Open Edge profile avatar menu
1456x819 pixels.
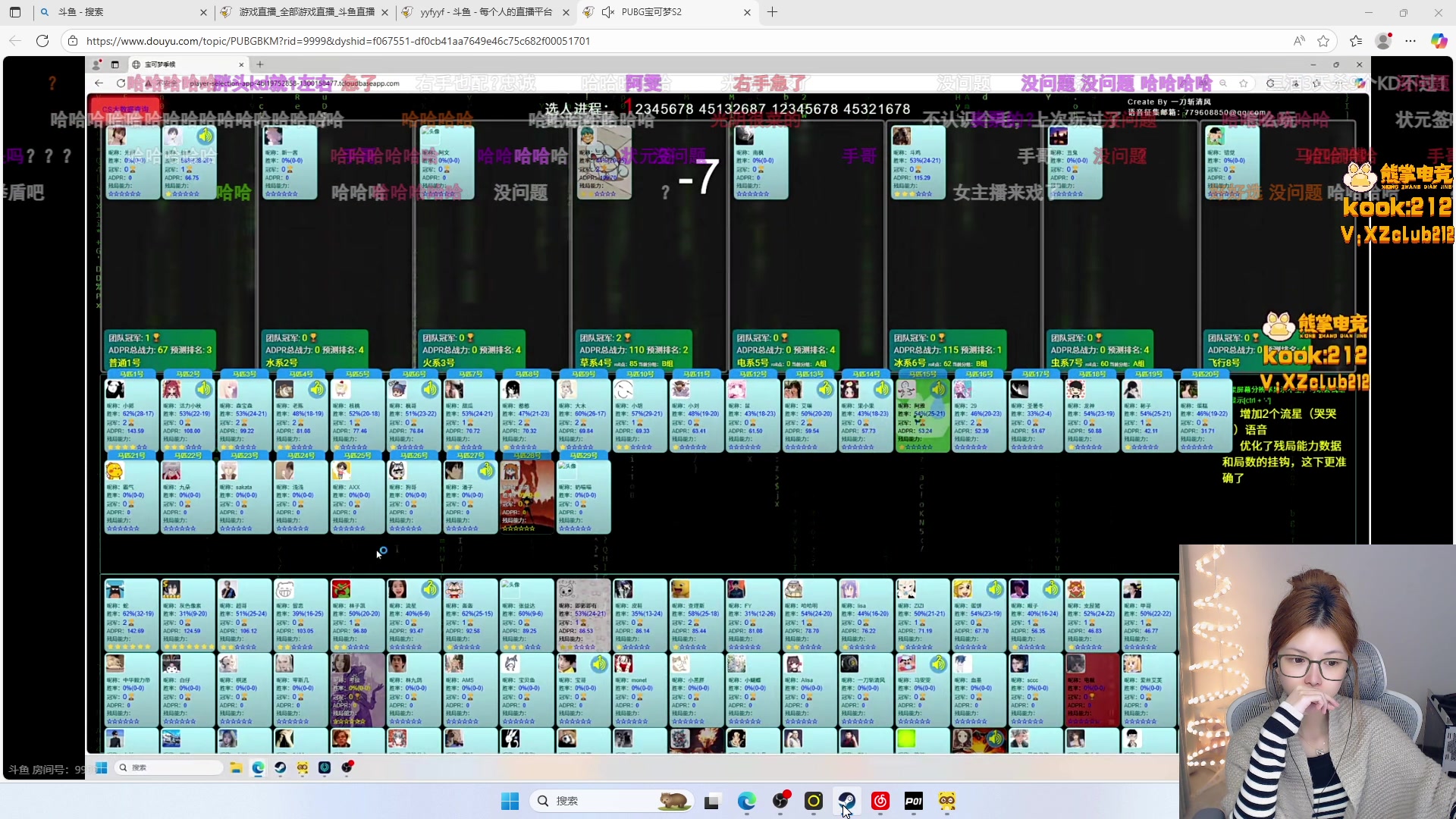pyautogui.click(x=1383, y=41)
